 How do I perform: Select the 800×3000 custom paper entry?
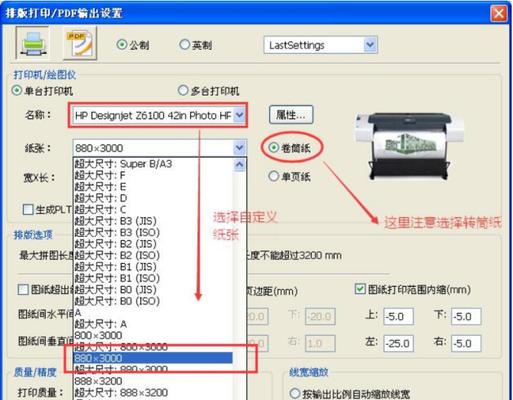(x=153, y=335)
